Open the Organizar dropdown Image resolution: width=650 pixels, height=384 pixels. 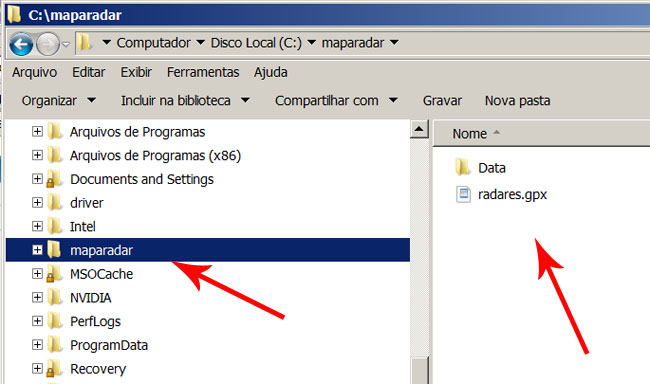(58, 101)
